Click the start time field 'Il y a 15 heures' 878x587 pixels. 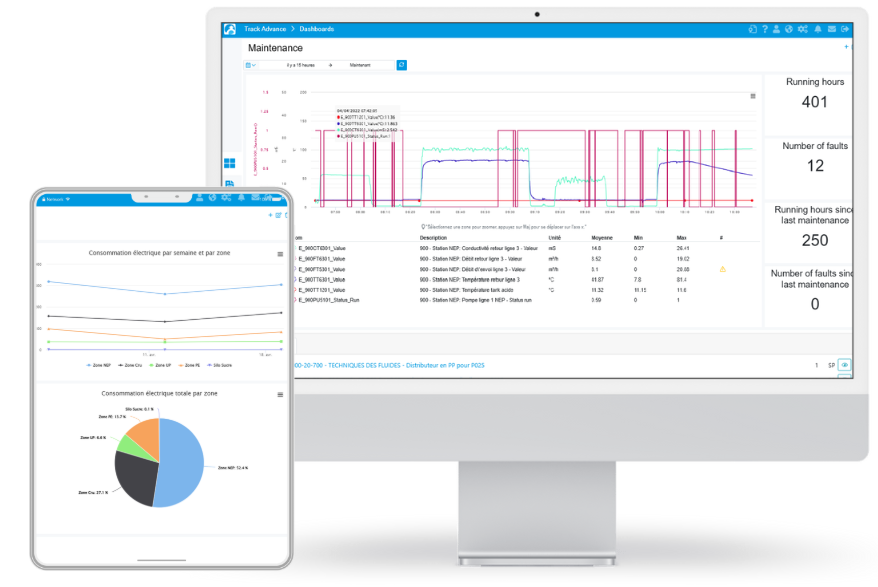click(x=300, y=65)
